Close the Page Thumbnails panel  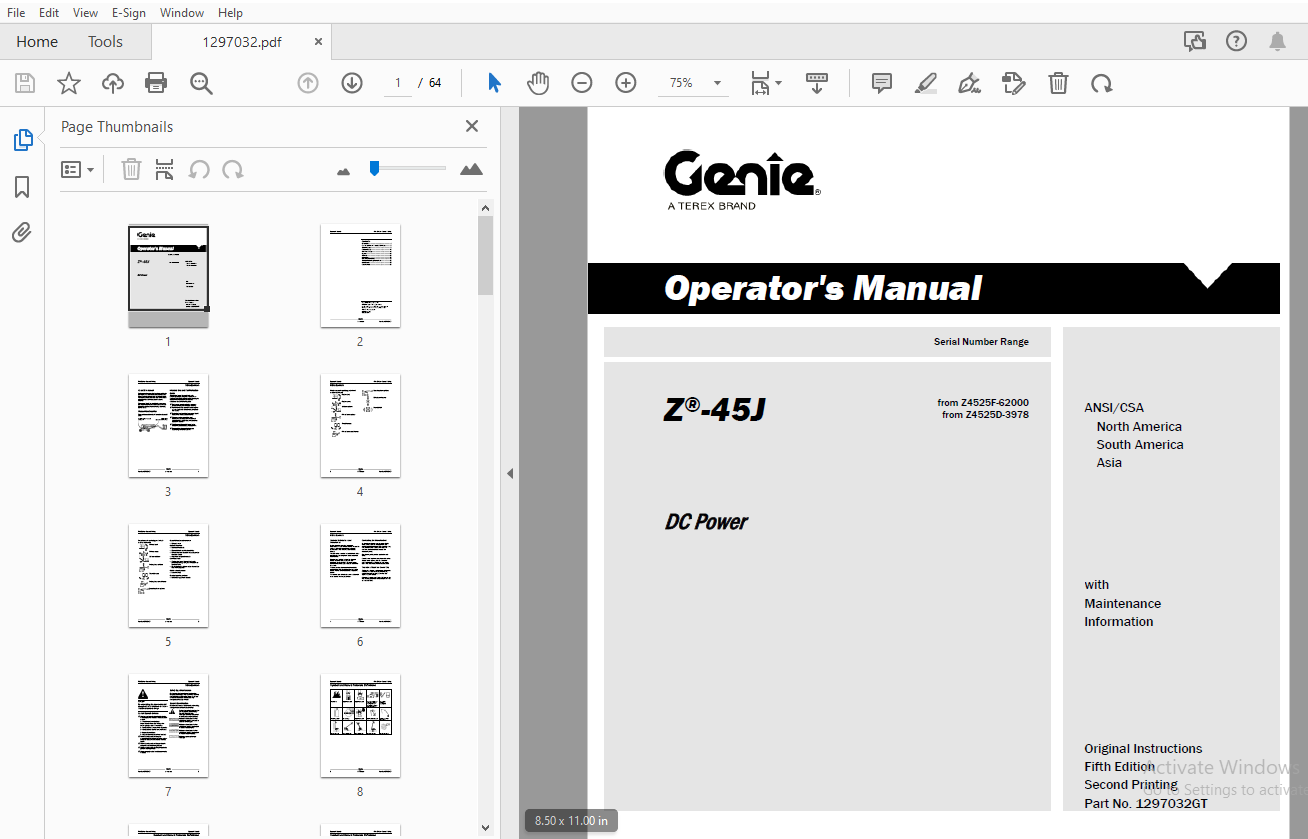click(x=472, y=126)
